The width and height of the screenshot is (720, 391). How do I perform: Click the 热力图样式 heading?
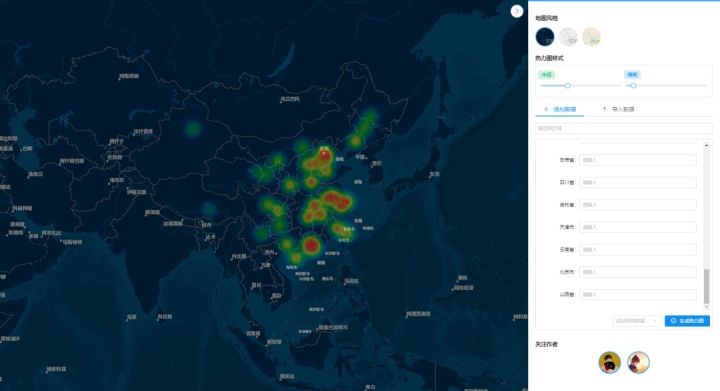(549, 58)
